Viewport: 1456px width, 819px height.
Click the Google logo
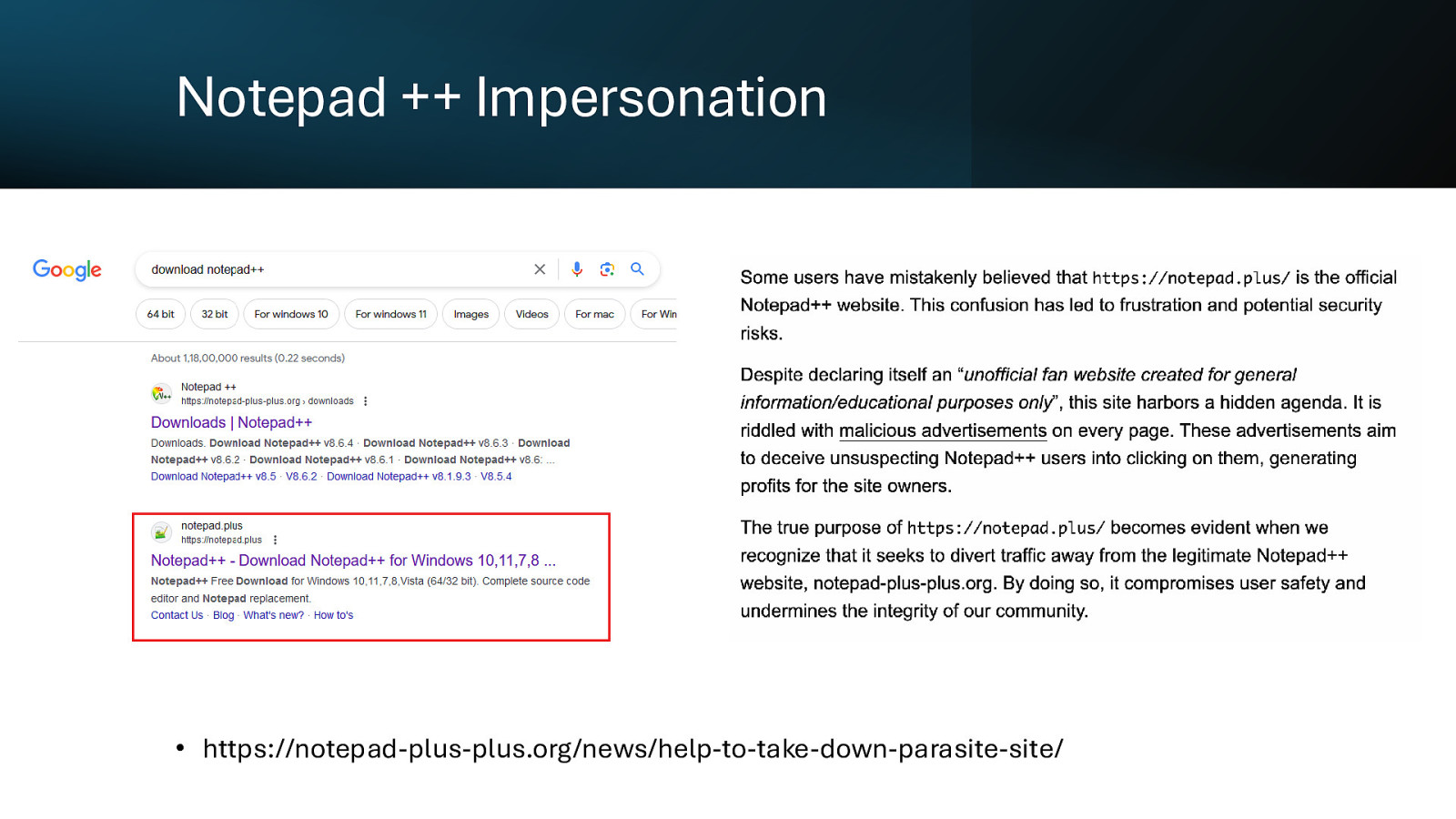(x=67, y=269)
